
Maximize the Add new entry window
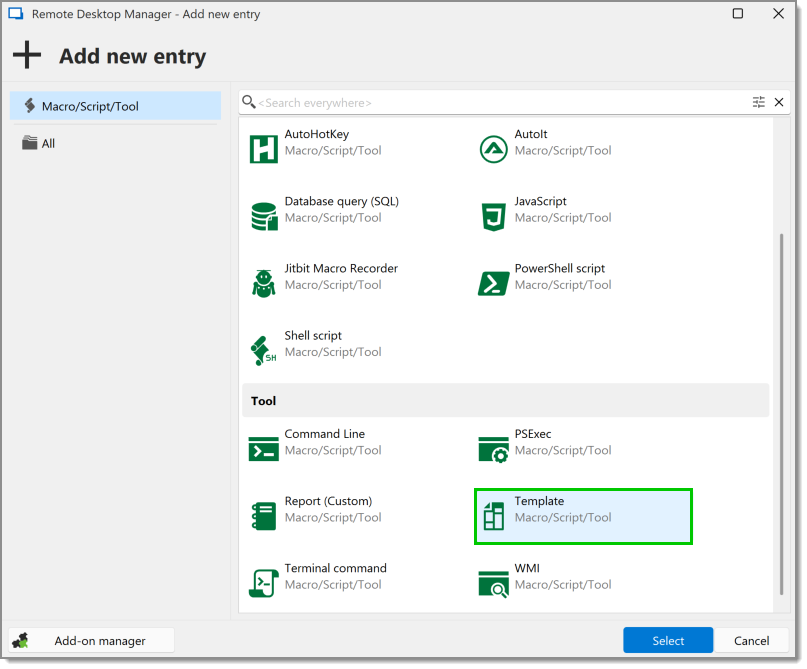coord(738,13)
